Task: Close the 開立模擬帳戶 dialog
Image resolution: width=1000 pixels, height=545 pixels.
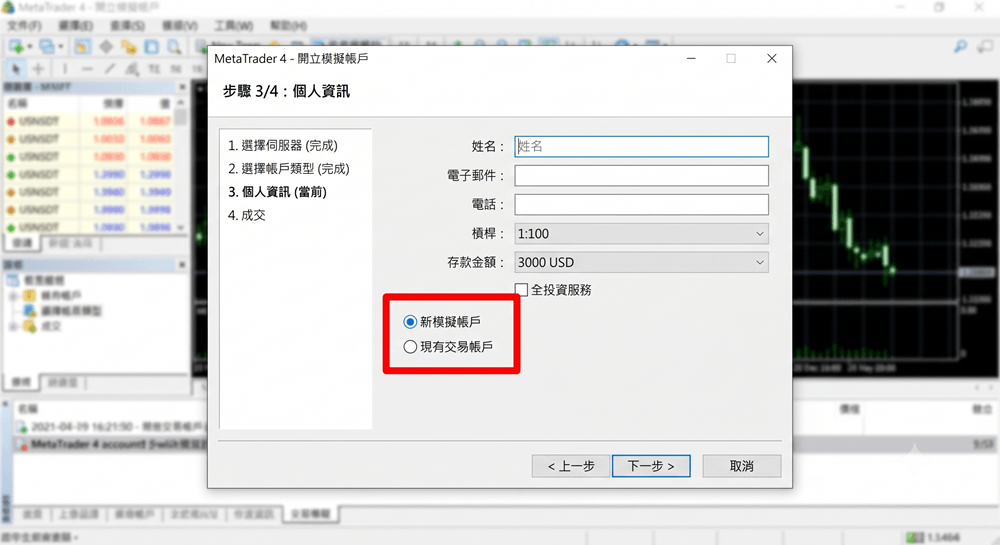Action: pyautogui.click(x=772, y=59)
